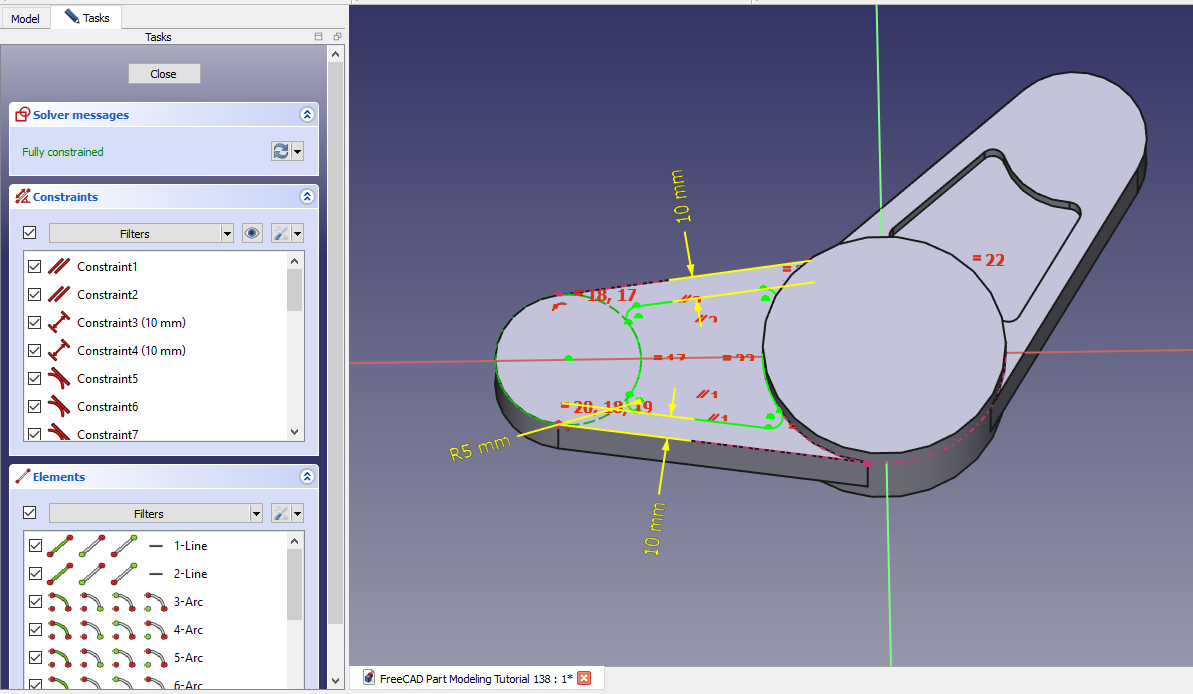1193x694 pixels.
Task: Click Constraint1 parallel constraint icon
Action: click(x=60, y=267)
